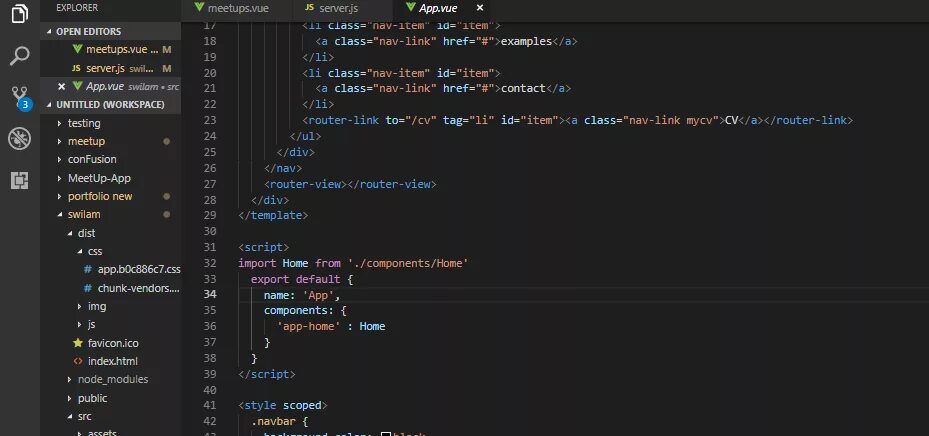Image resolution: width=929 pixels, height=436 pixels.
Task: Select App.vue in Open Editors
Action: pos(110,86)
